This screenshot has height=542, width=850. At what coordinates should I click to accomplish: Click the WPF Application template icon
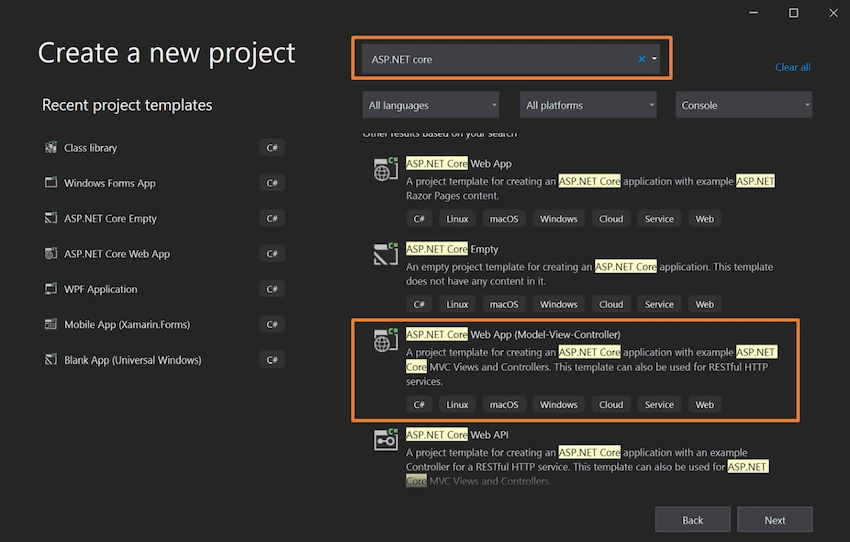click(x=50, y=289)
